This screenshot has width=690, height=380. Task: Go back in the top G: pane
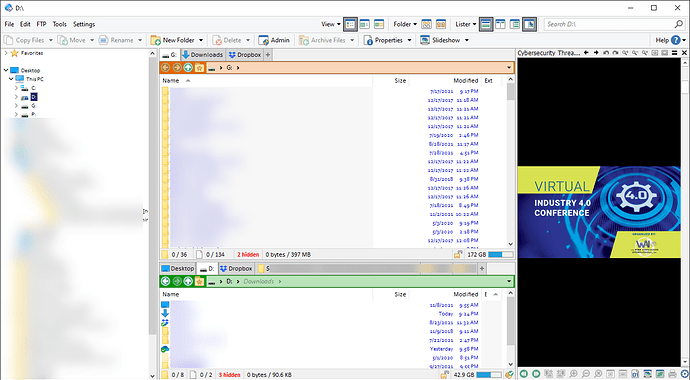[x=165, y=68]
